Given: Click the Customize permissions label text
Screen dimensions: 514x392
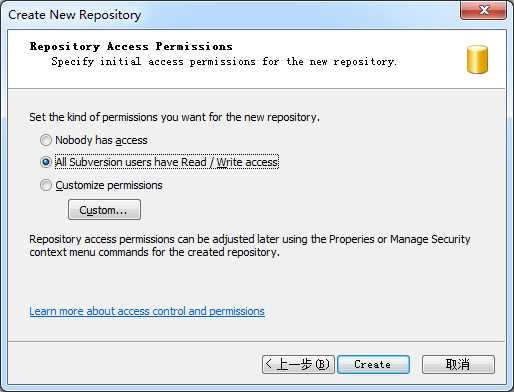Looking at the screenshot, I should (x=109, y=185).
